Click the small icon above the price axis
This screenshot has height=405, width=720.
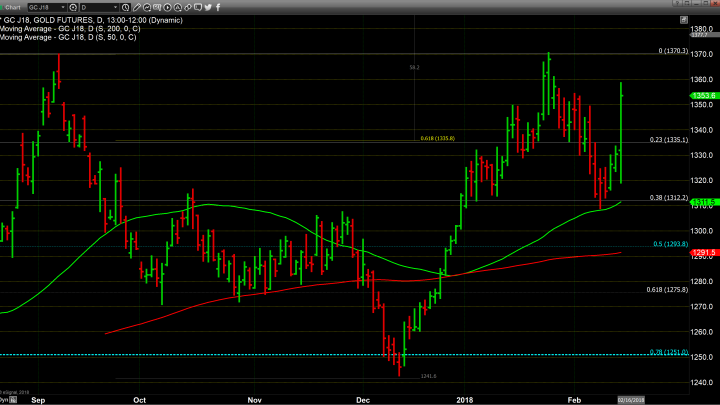(x=684, y=20)
